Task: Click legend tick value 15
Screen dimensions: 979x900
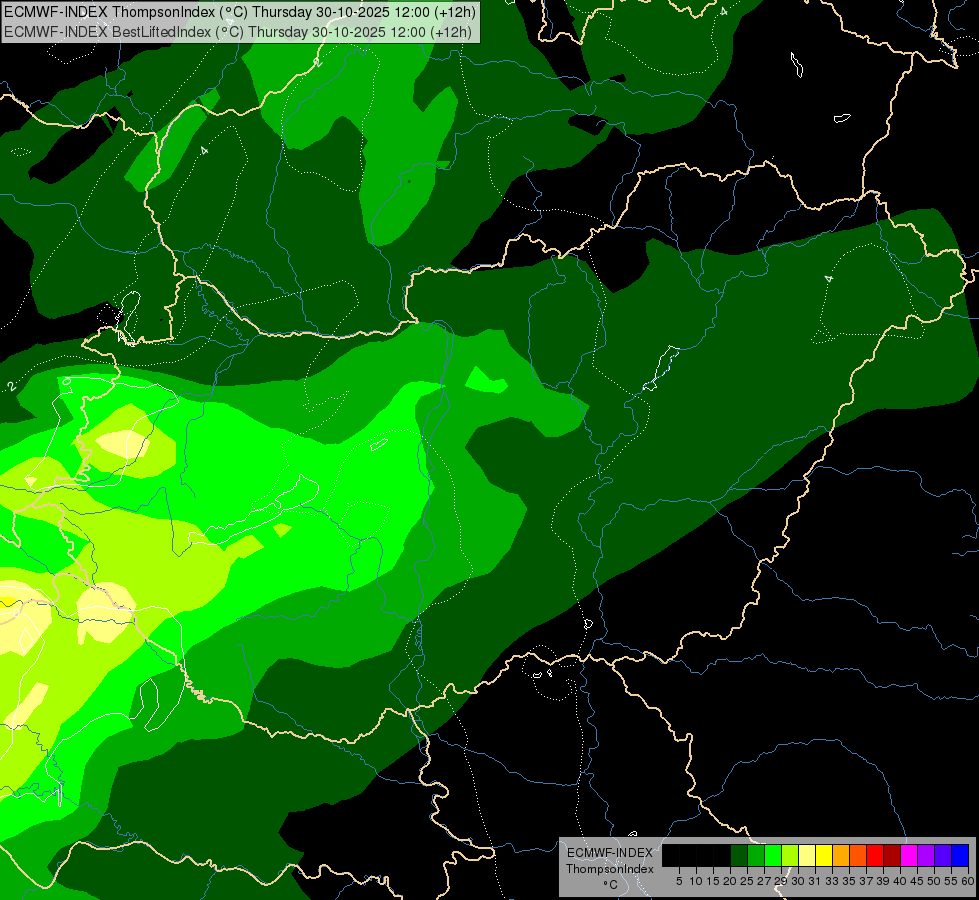Action: click(x=713, y=881)
